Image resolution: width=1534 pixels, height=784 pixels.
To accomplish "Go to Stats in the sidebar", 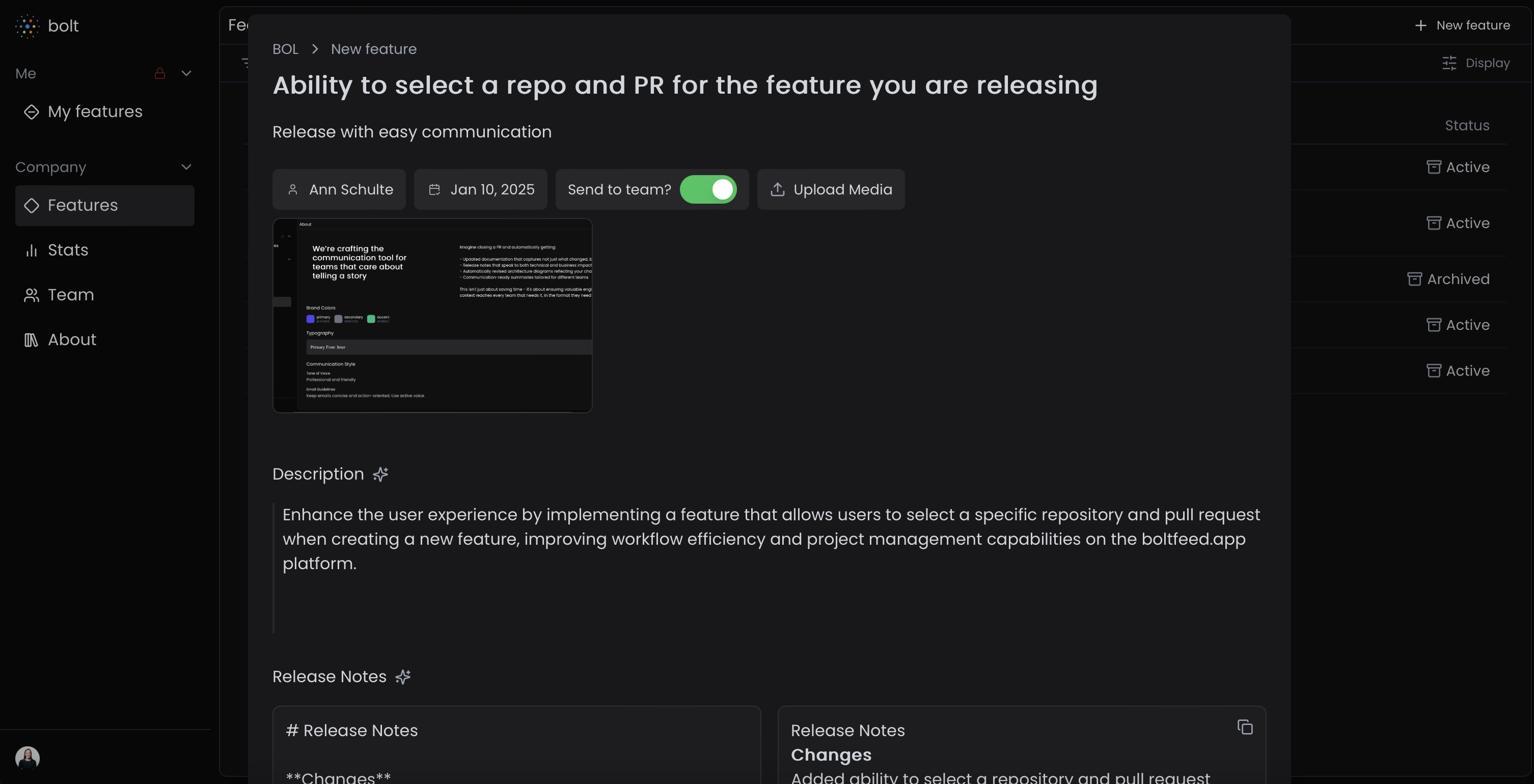I will (68, 250).
